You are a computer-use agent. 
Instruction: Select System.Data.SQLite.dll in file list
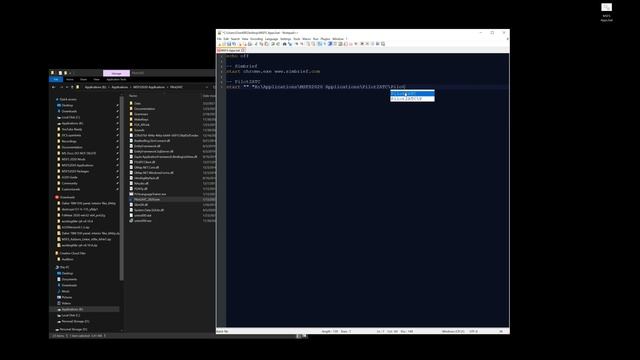coord(149,210)
